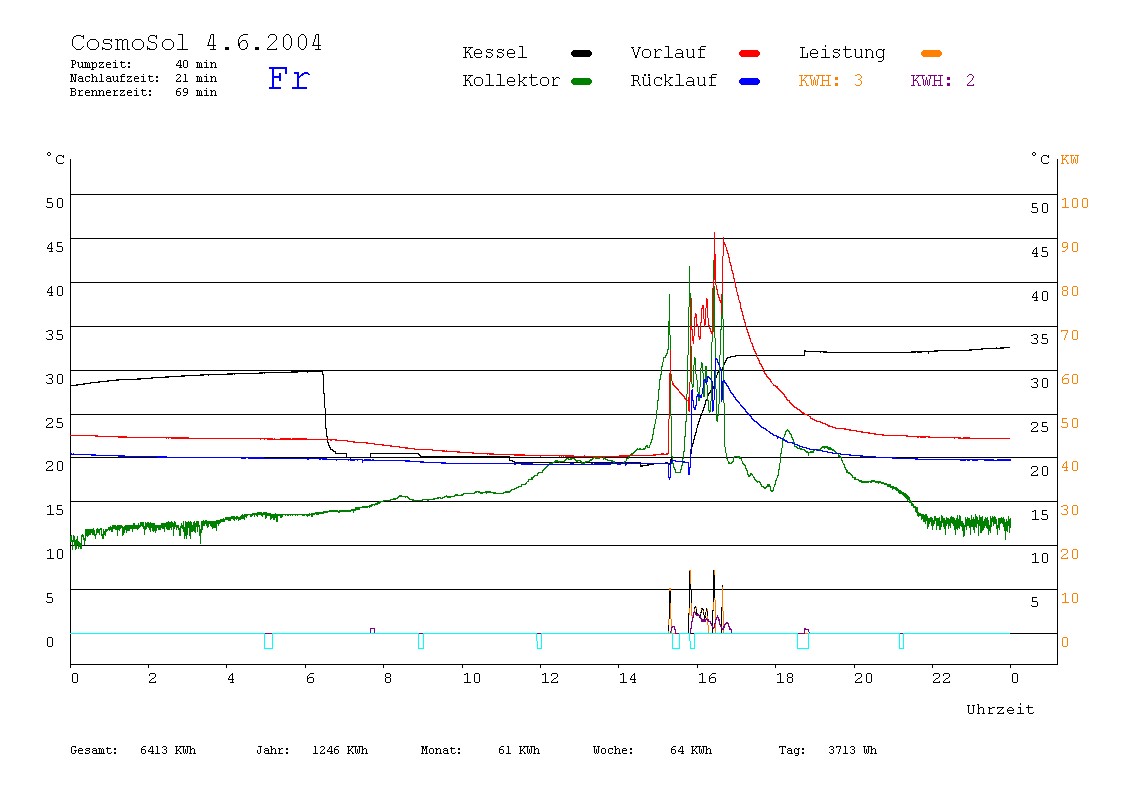
Task: Click the red Vorlauf legend swatch
Action: pos(750,53)
